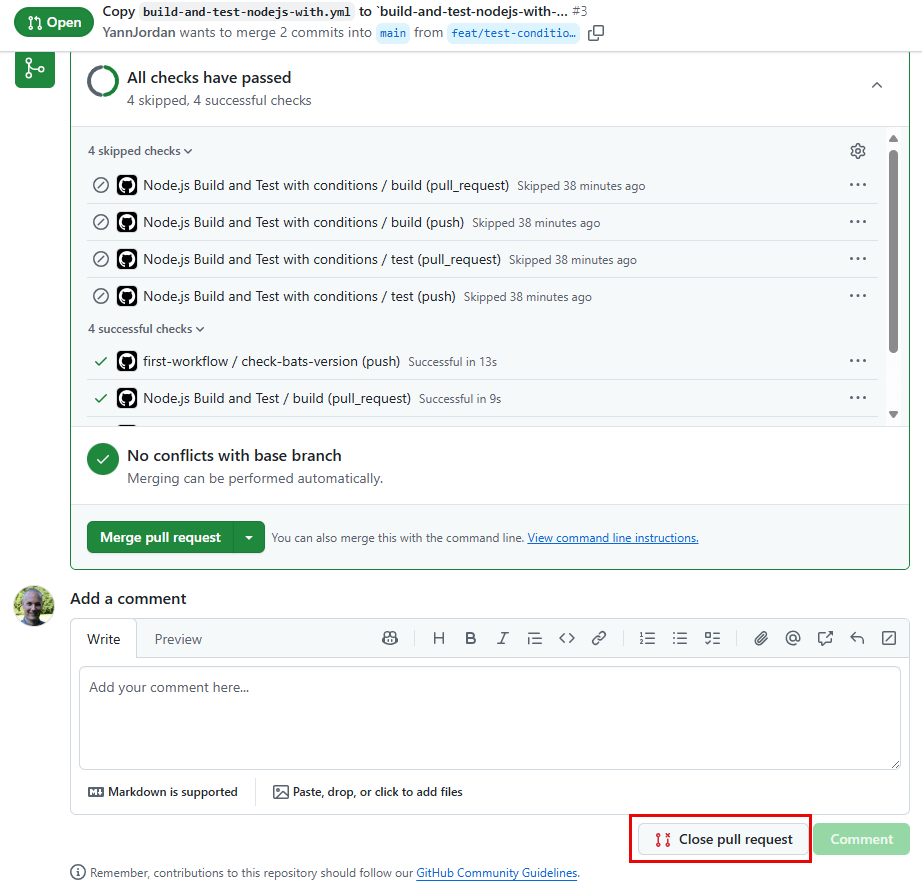Apply italic formatting to the comment
The height and width of the screenshot is (888, 922).
point(502,638)
